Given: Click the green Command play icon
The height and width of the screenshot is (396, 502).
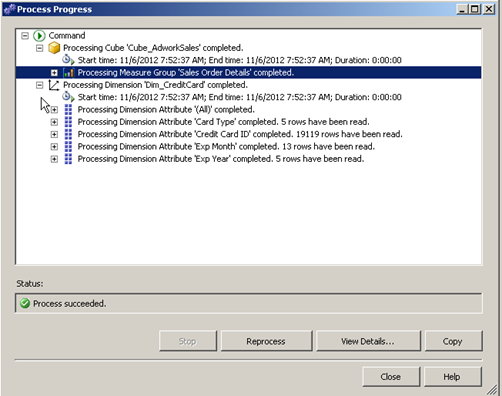Looking at the screenshot, I should pyautogui.click(x=39, y=36).
